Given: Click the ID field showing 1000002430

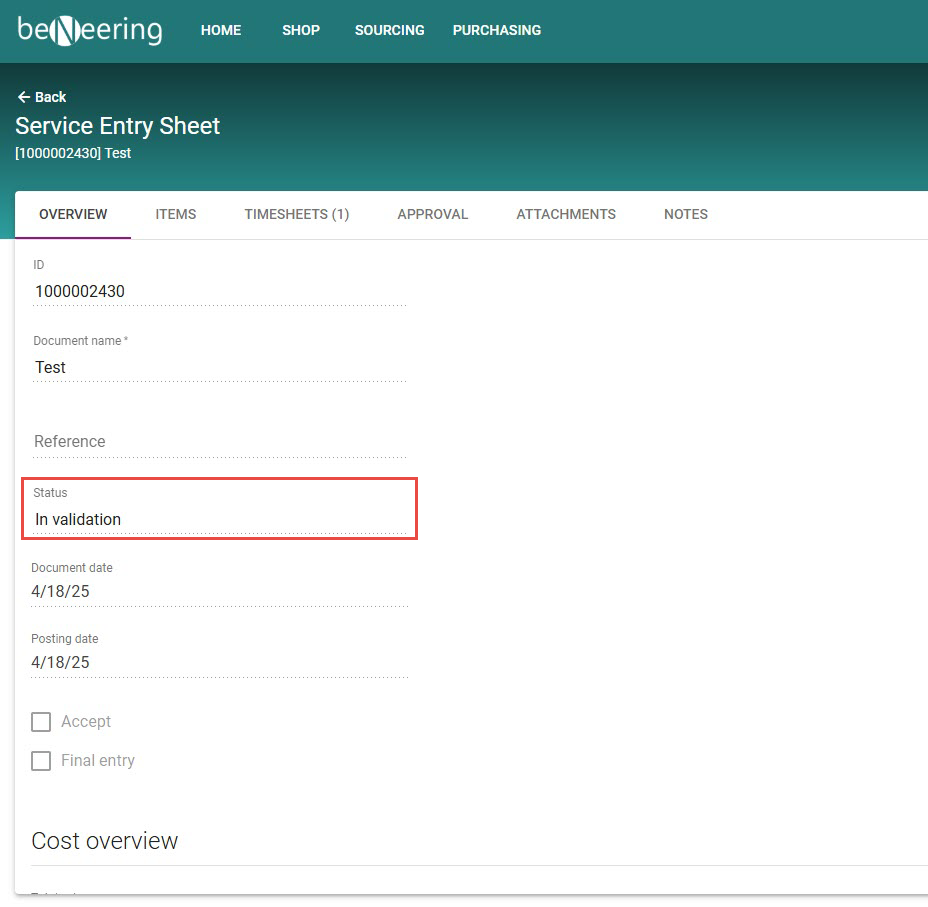Looking at the screenshot, I should pyautogui.click(x=220, y=292).
